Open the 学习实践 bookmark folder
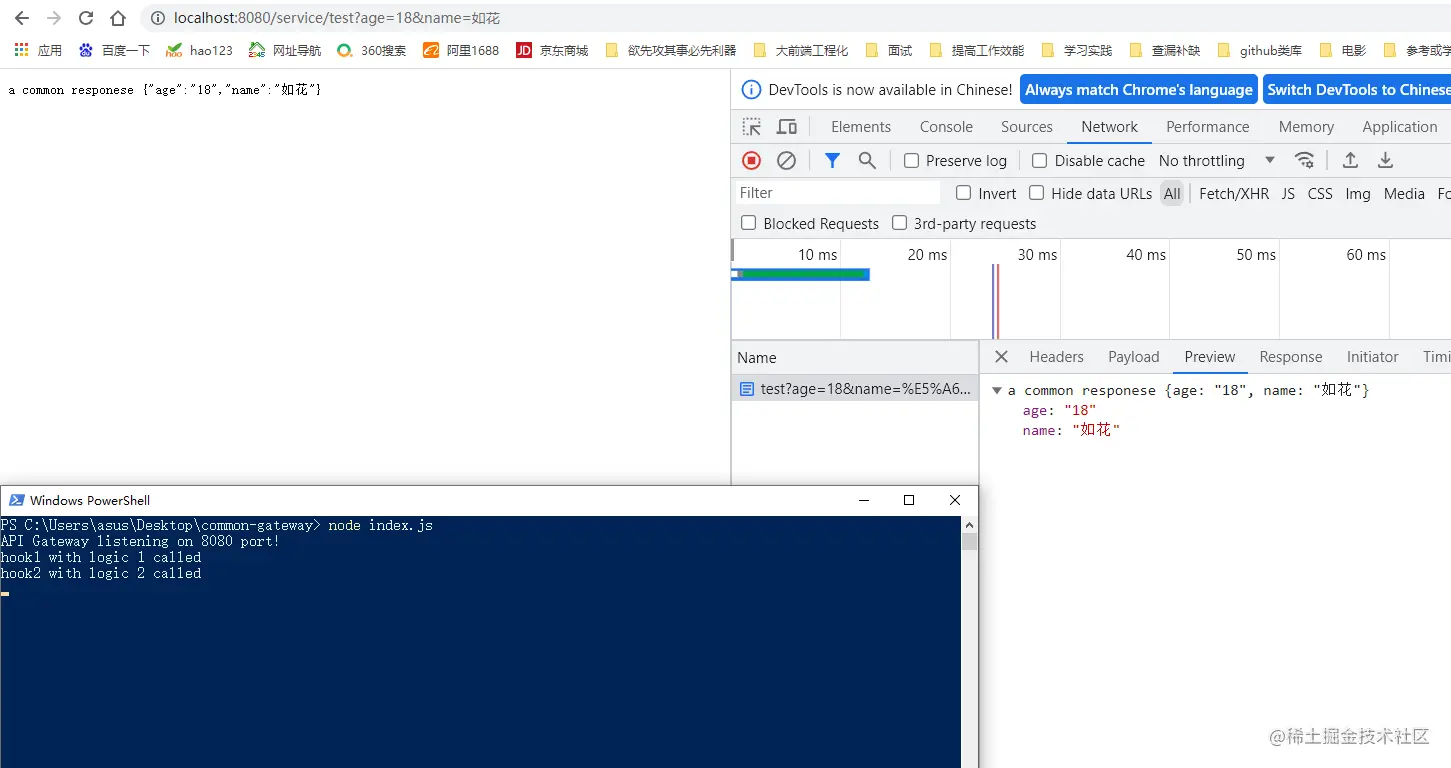Screen dimensions: 1451x768 pyautogui.click(x=1077, y=50)
